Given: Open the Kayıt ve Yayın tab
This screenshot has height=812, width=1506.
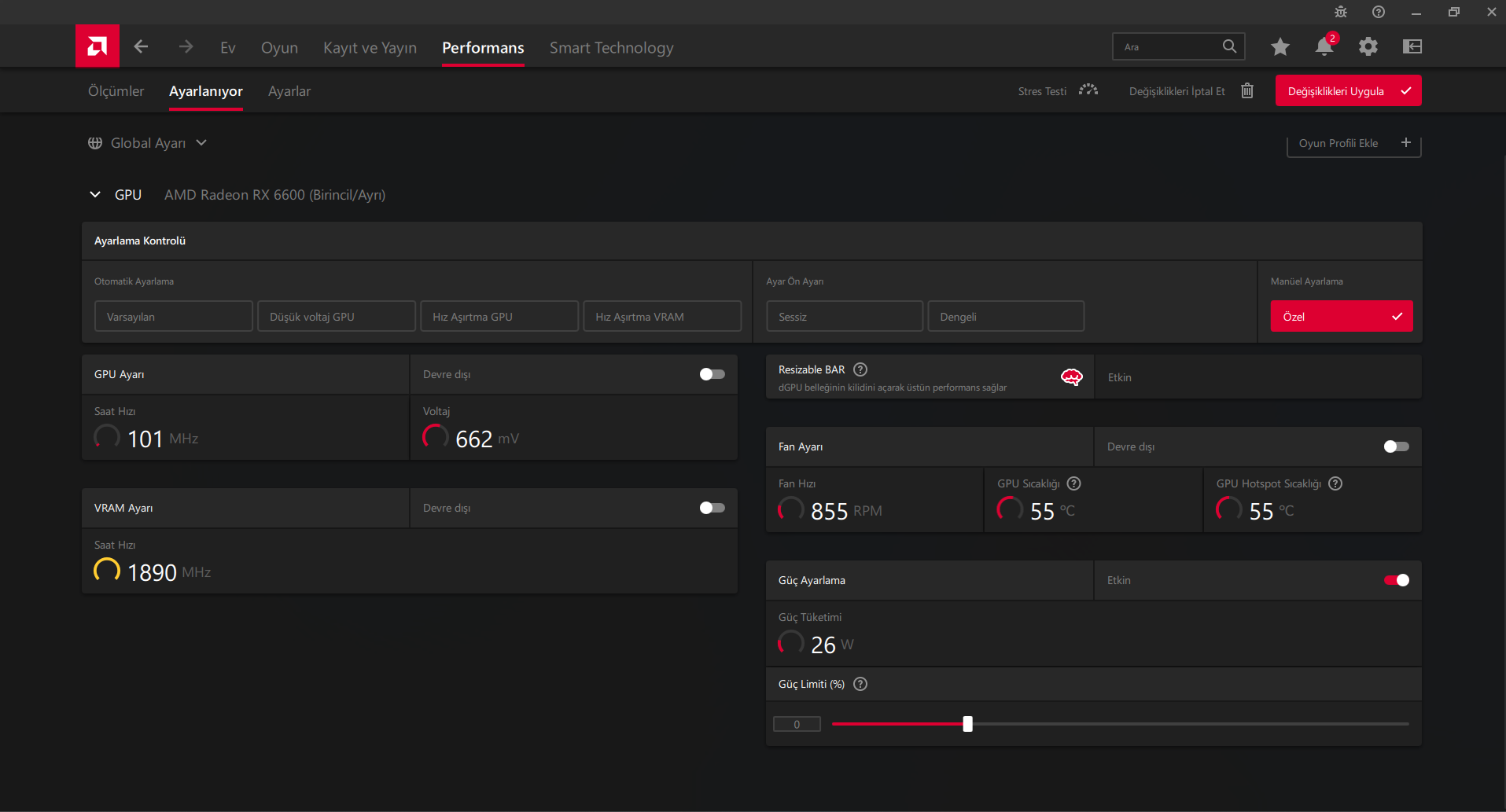Looking at the screenshot, I should pos(370,48).
